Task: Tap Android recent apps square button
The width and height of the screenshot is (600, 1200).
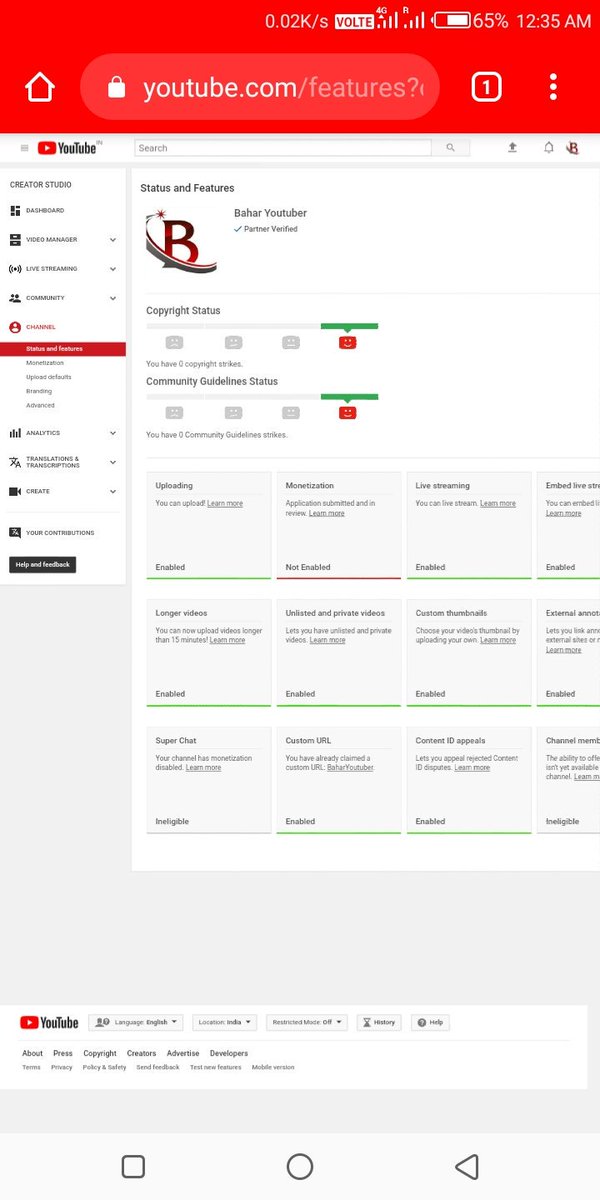Action: [x=133, y=1166]
